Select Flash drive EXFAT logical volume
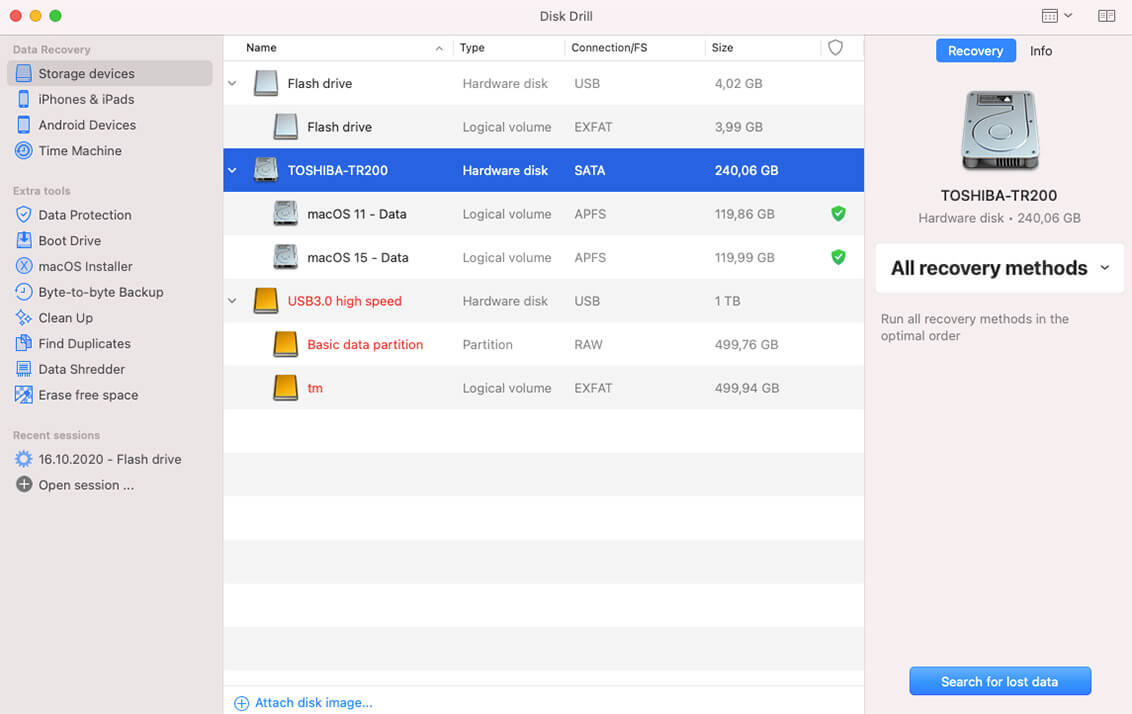This screenshot has height=714, width=1132. (x=544, y=127)
